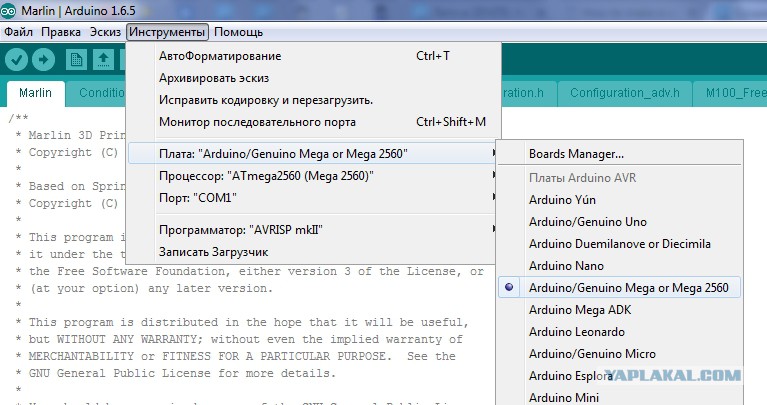Select Arduino Duemilanove or Diecimila board
The width and height of the screenshot is (767, 405).
(619, 244)
